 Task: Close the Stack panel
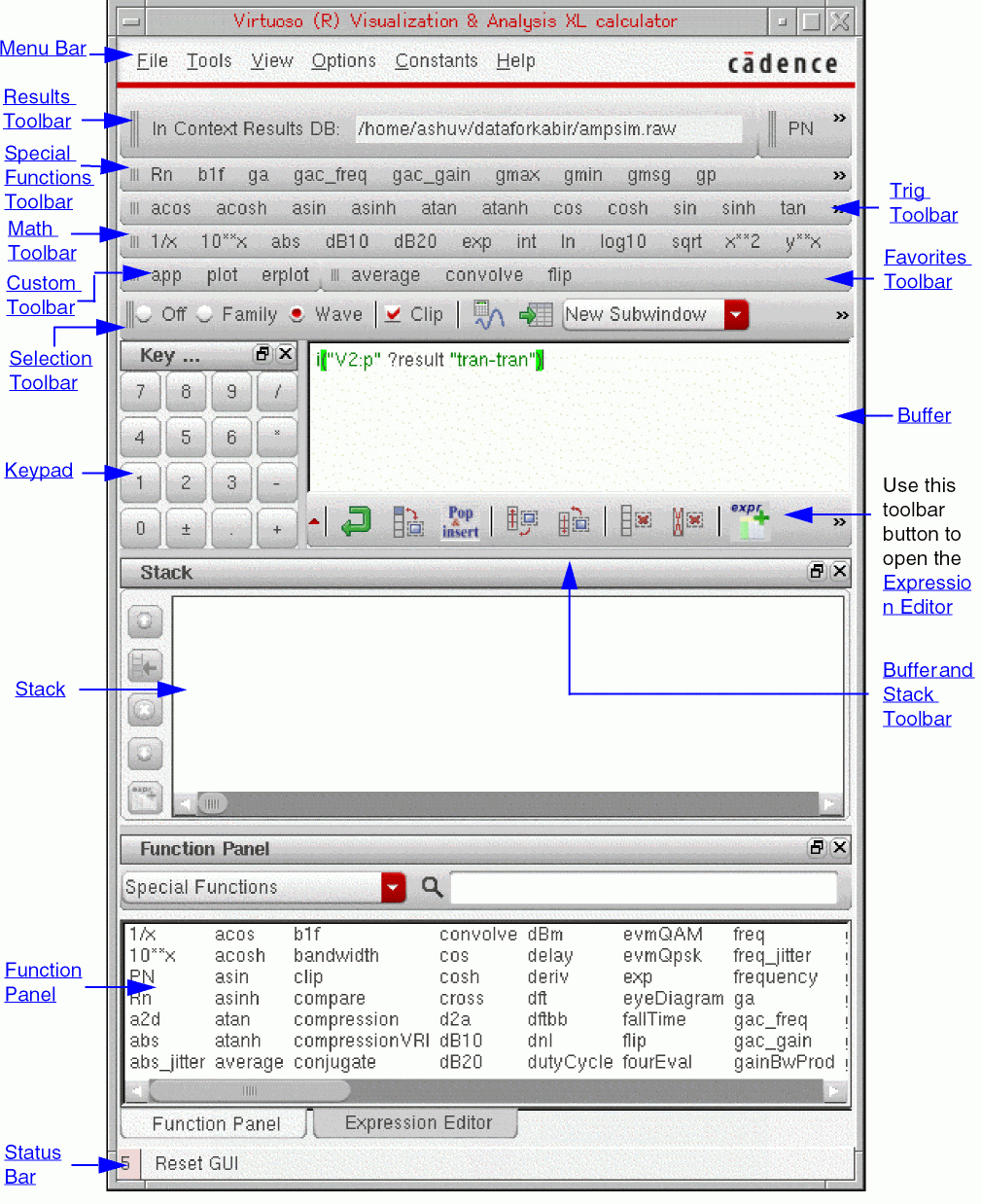840,571
